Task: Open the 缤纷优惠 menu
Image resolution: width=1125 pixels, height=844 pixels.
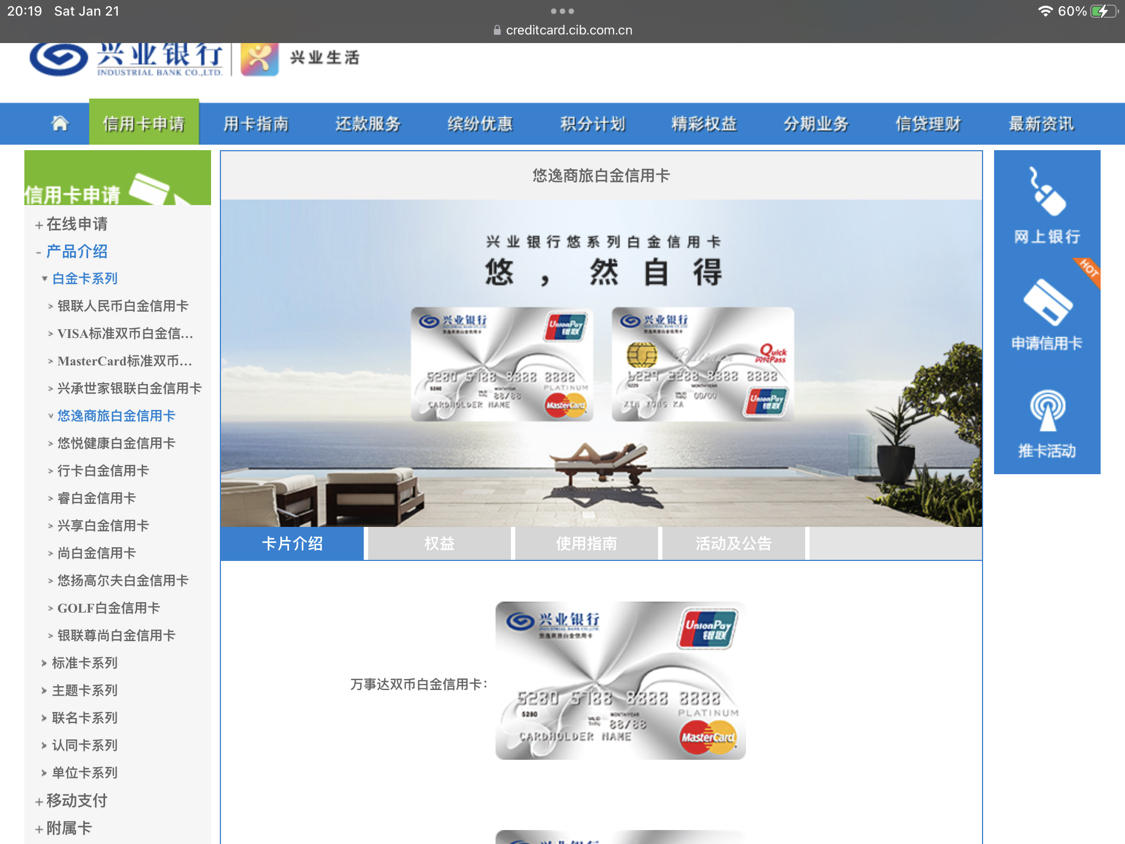Action: [x=480, y=123]
